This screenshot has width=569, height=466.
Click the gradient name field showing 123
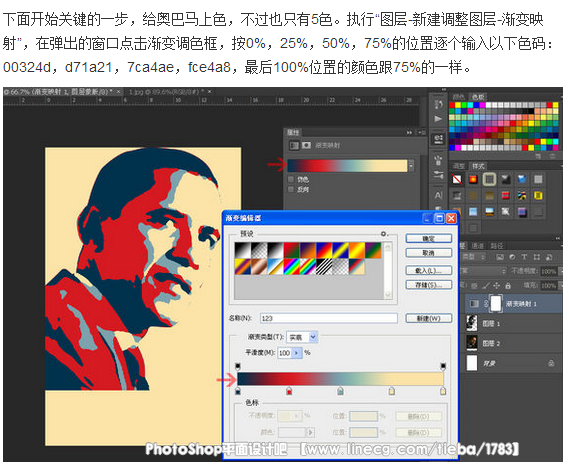coord(329,318)
